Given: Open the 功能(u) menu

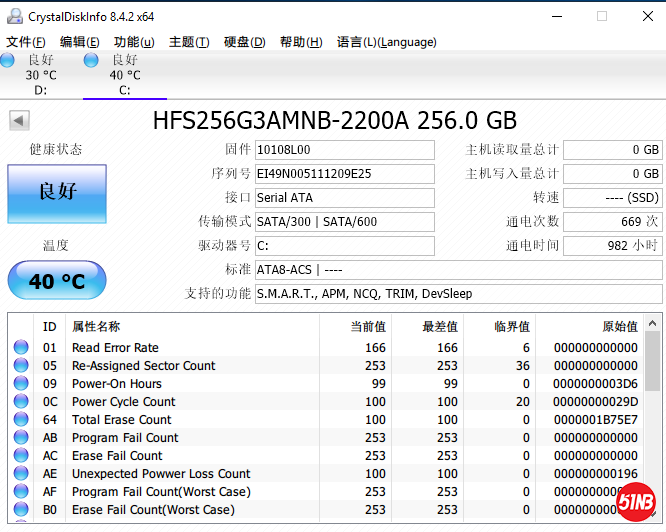Looking at the screenshot, I should click(134, 42).
